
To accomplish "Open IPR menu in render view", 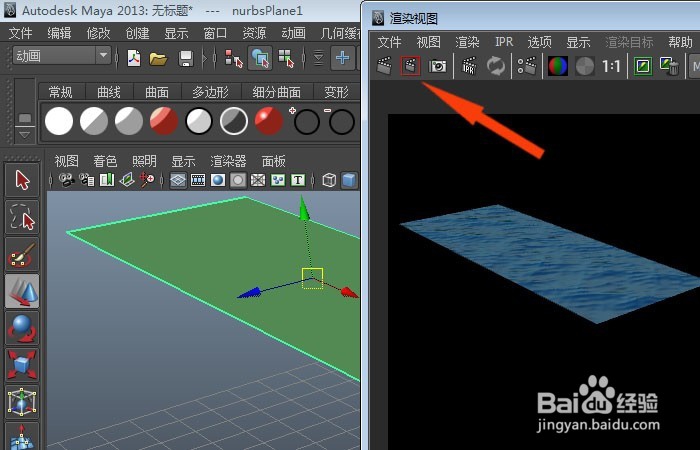I will (x=504, y=42).
